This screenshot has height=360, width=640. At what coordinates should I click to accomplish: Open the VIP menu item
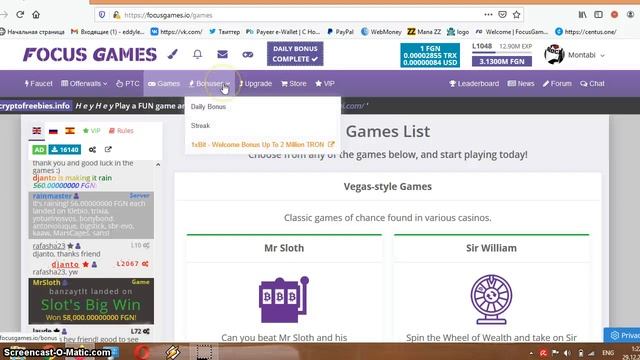coord(325,83)
